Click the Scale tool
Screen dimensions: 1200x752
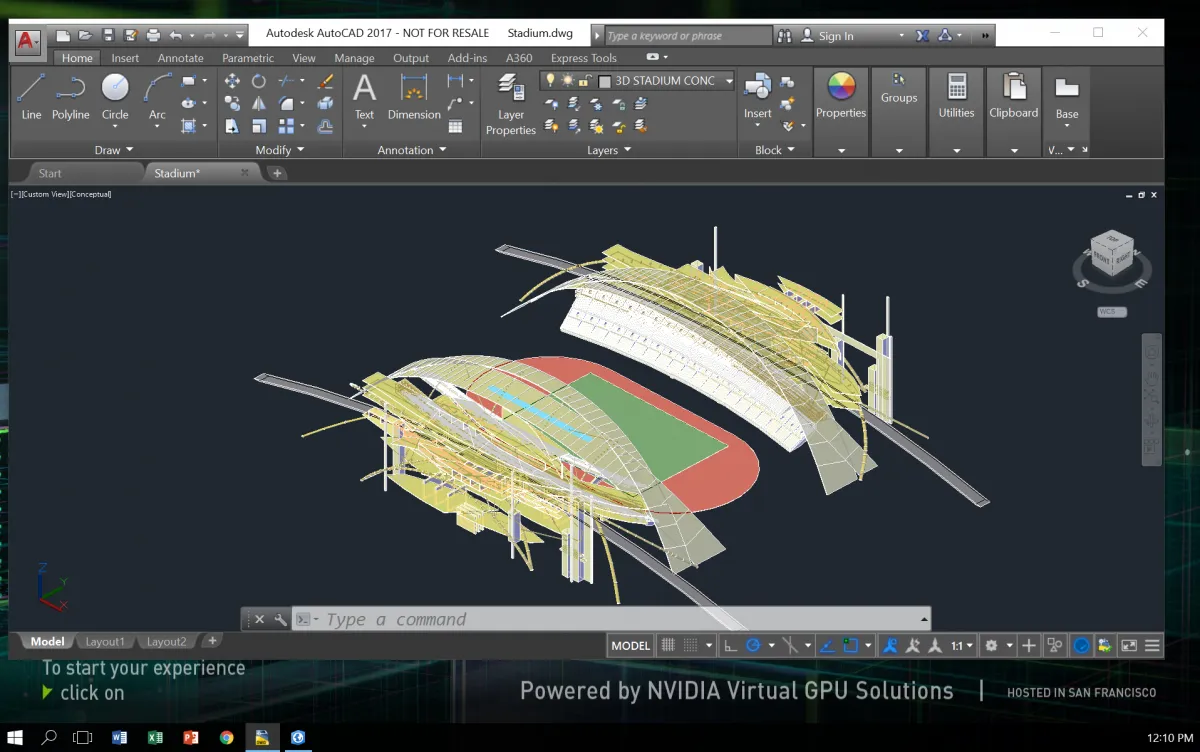tap(259, 126)
